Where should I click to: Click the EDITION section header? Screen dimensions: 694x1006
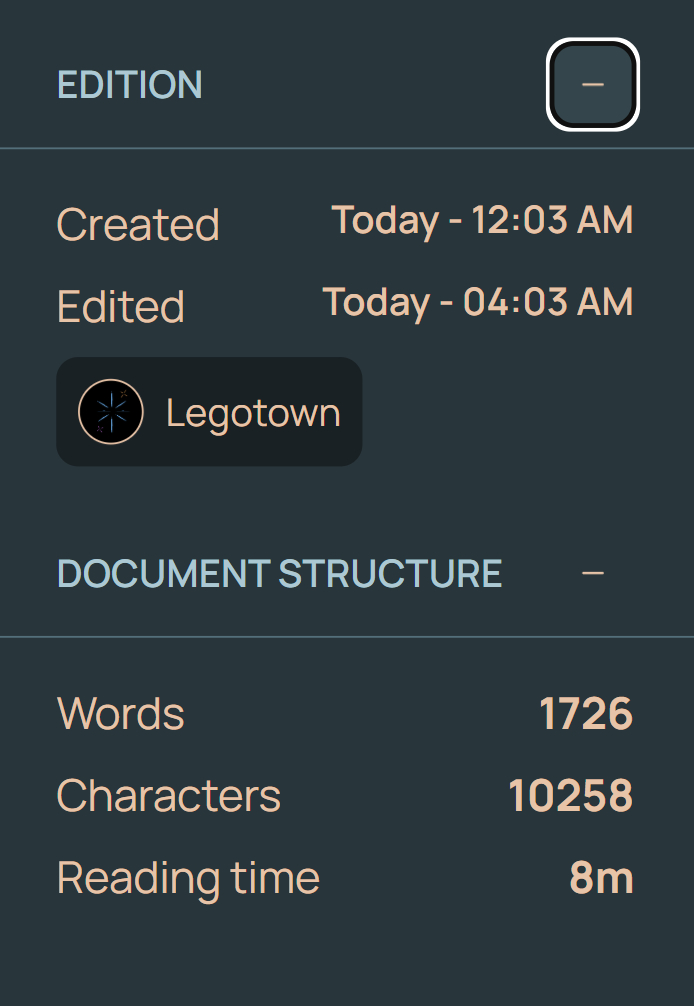pos(130,85)
